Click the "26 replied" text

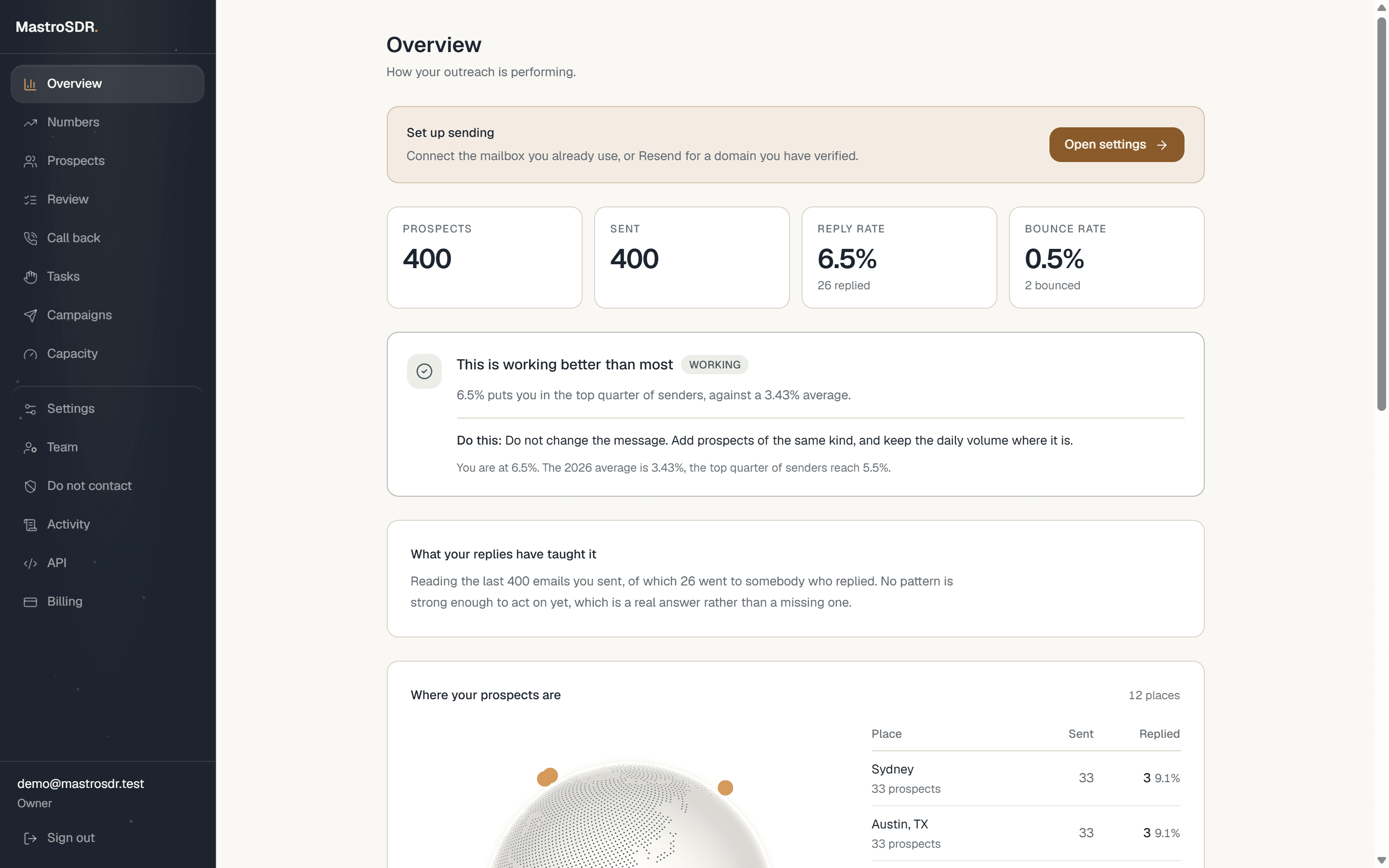[843, 286]
